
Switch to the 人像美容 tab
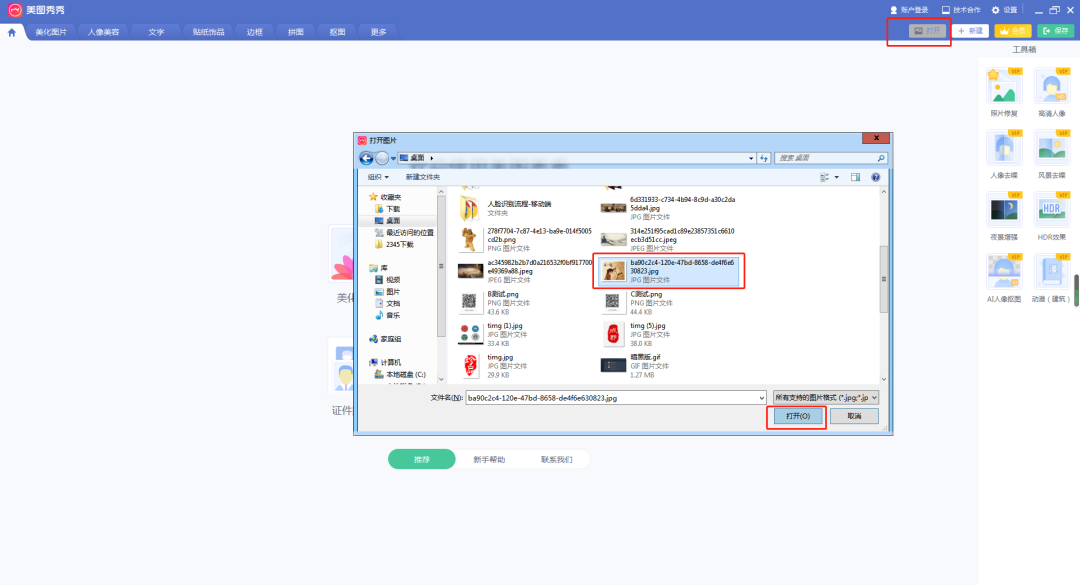coord(103,32)
